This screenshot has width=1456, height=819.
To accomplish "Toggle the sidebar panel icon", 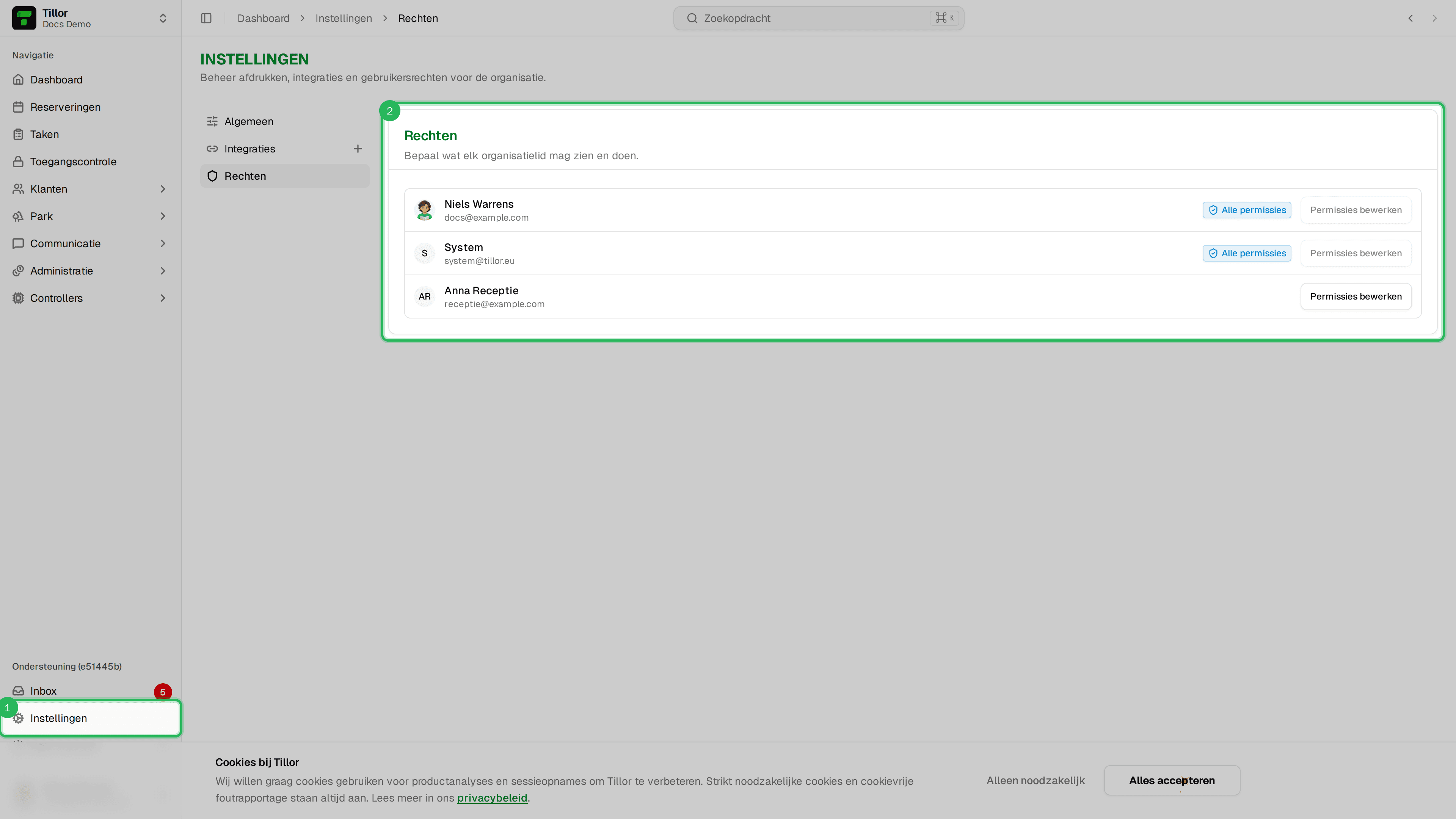I will [206, 18].
